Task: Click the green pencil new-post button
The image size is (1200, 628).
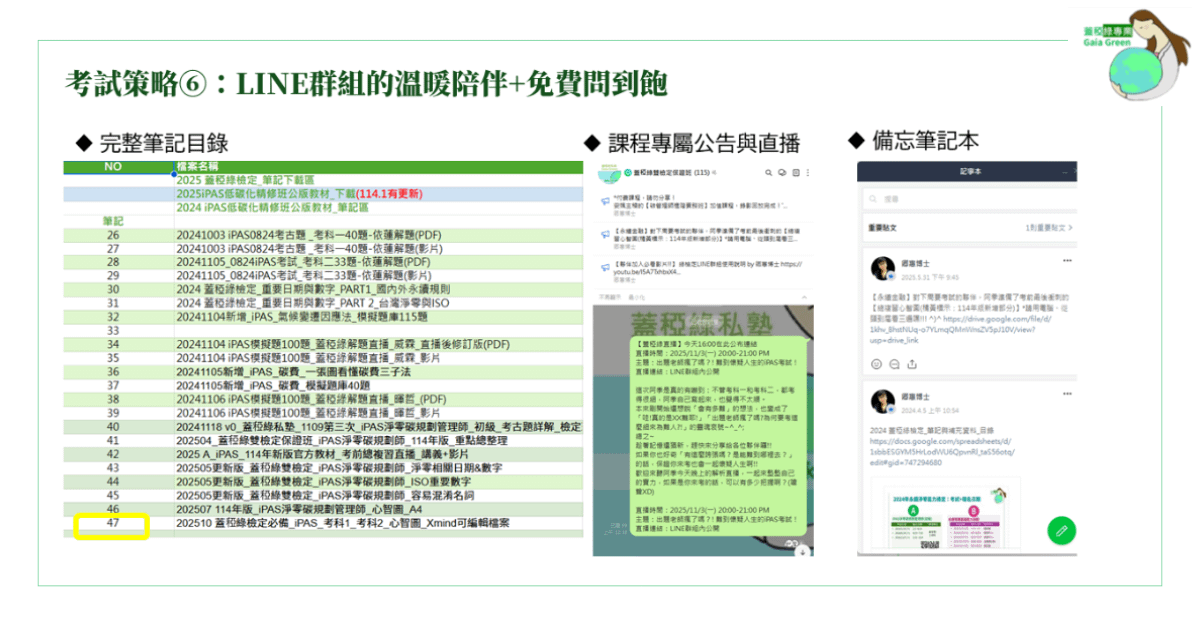Action: (x=1061, y=530)
